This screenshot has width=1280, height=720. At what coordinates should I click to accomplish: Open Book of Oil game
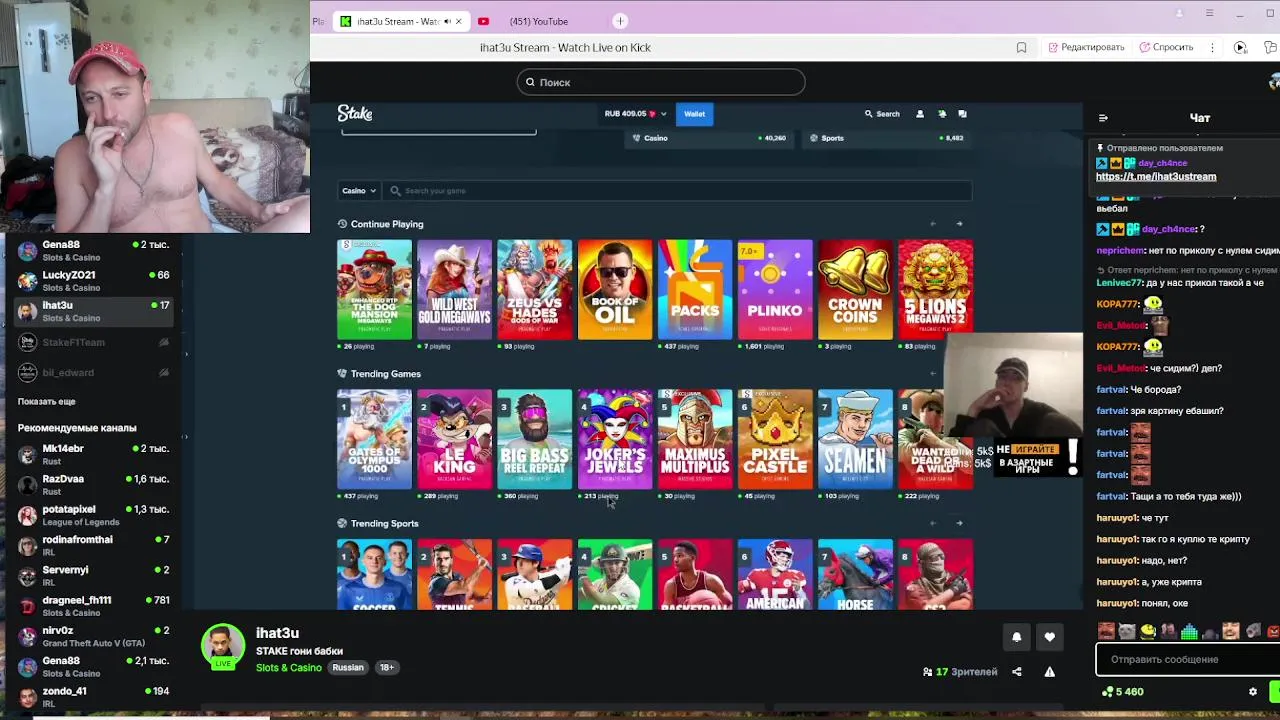click(615, 290)
